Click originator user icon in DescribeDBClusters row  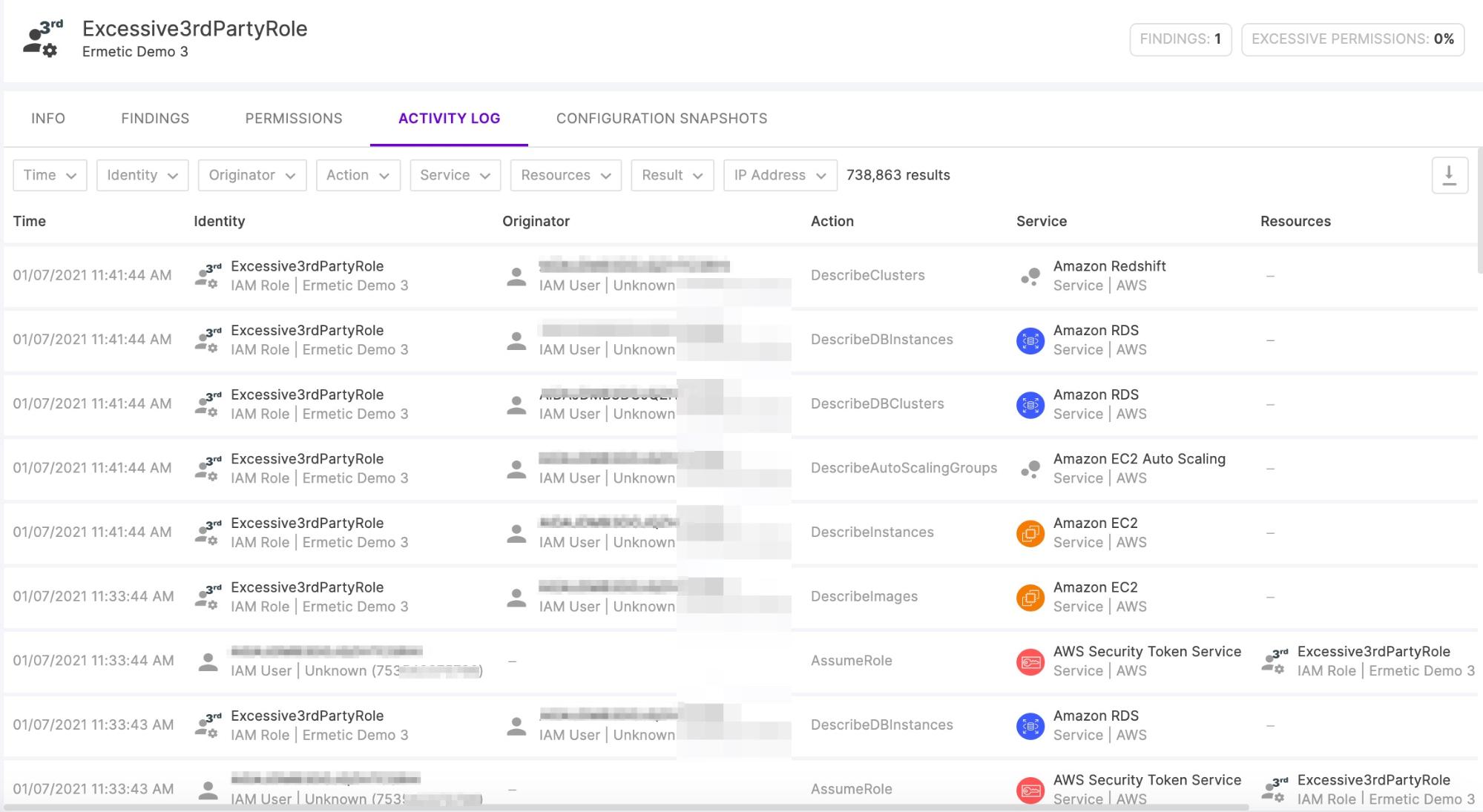(516, 405)
